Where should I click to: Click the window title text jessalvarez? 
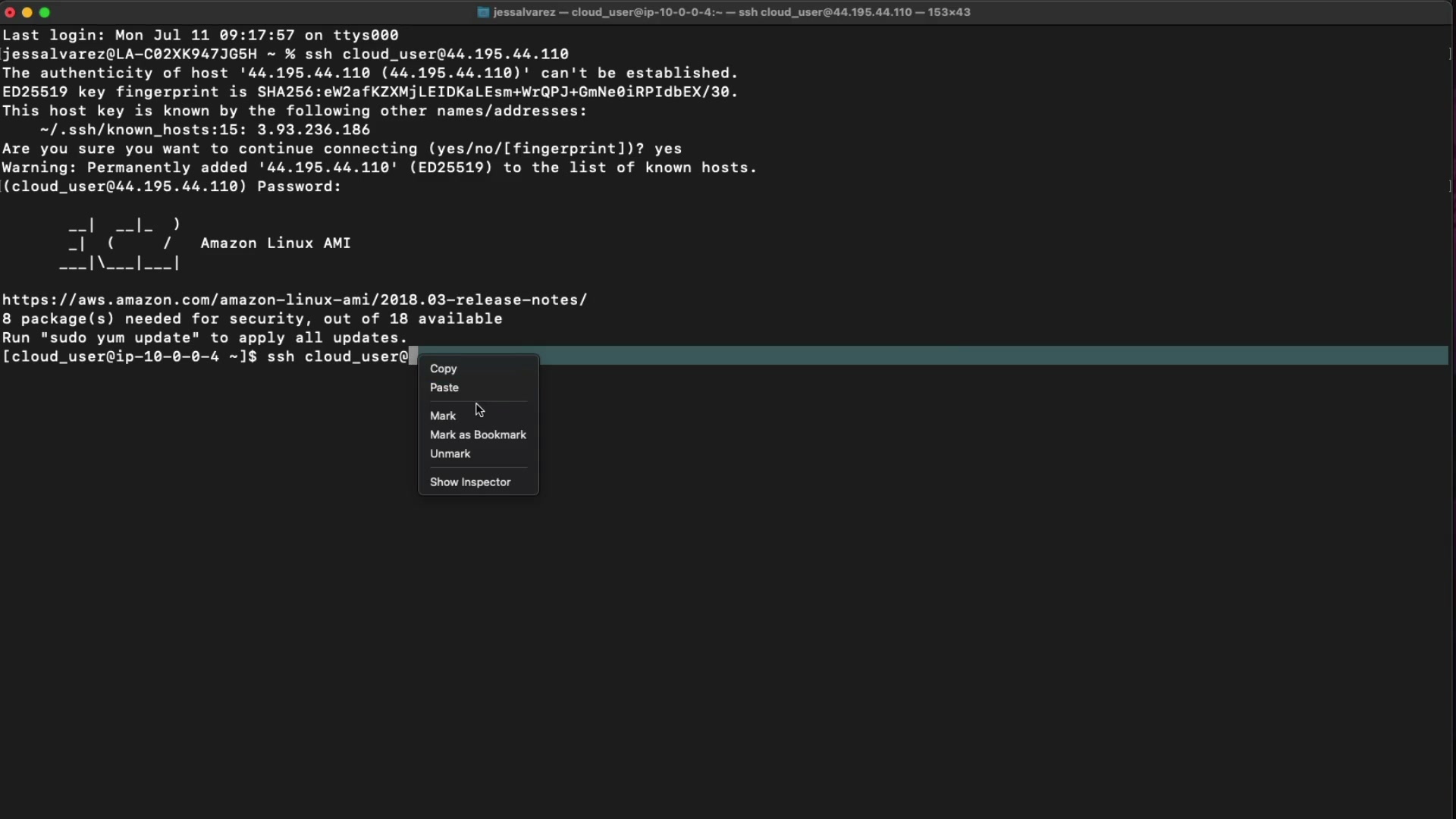[524, 12]
